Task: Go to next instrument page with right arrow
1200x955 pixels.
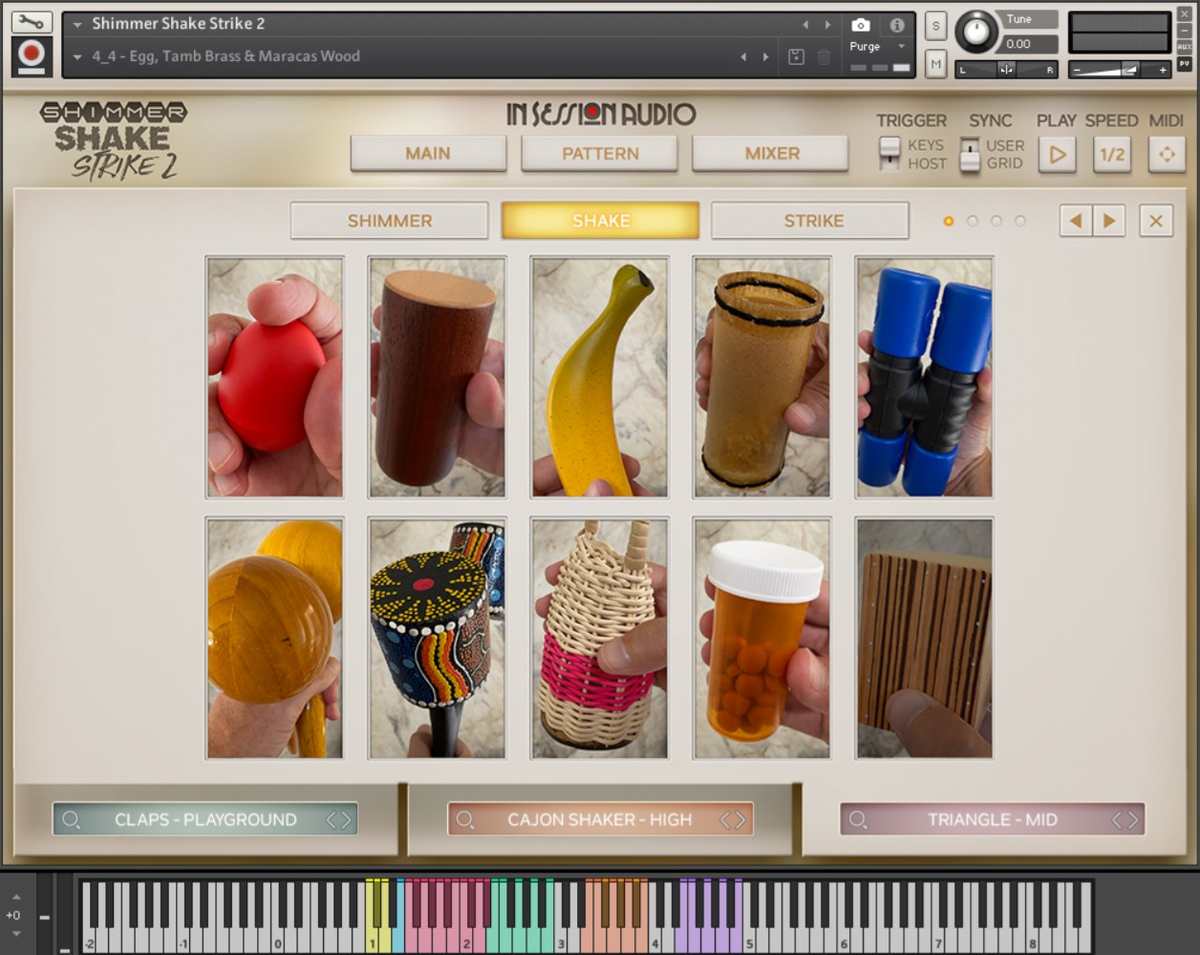Action: [x=1109, y=220]
